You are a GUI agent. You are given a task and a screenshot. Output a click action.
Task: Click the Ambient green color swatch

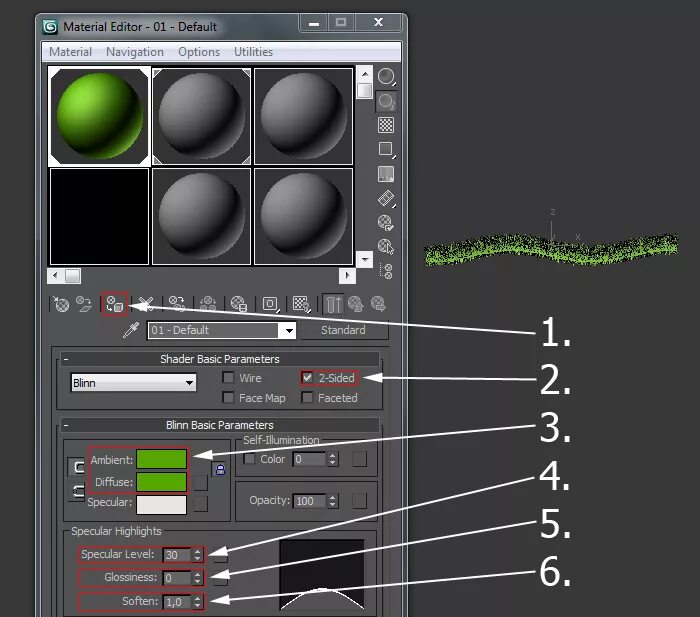162,459
